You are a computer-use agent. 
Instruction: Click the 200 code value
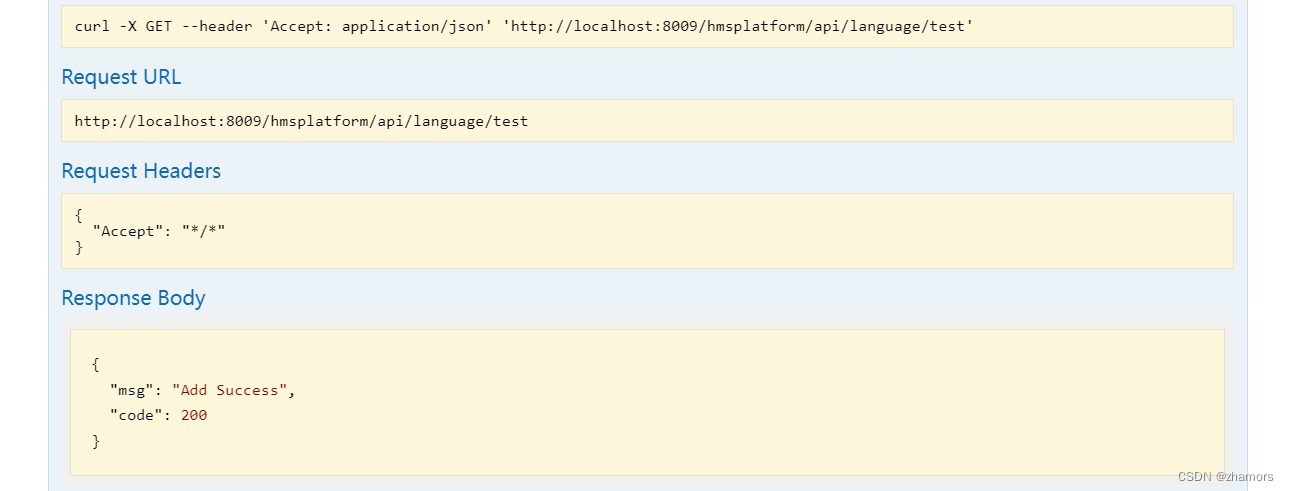click(194, 415)
